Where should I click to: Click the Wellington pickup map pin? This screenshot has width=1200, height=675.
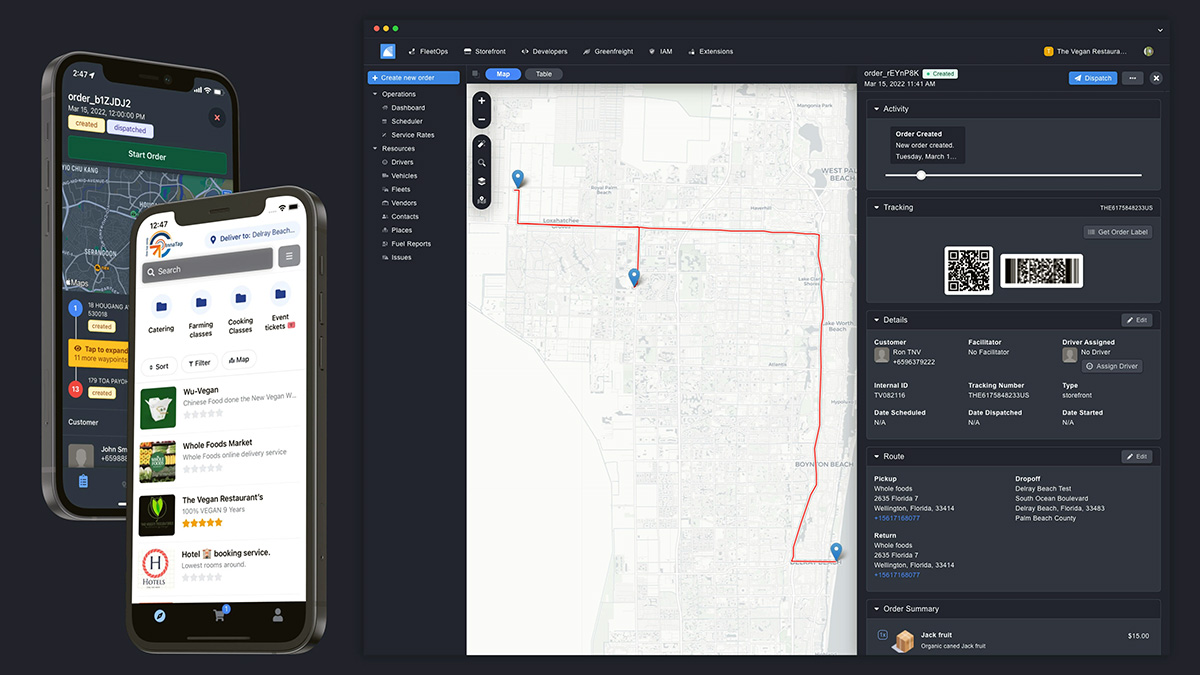point(634,277)
